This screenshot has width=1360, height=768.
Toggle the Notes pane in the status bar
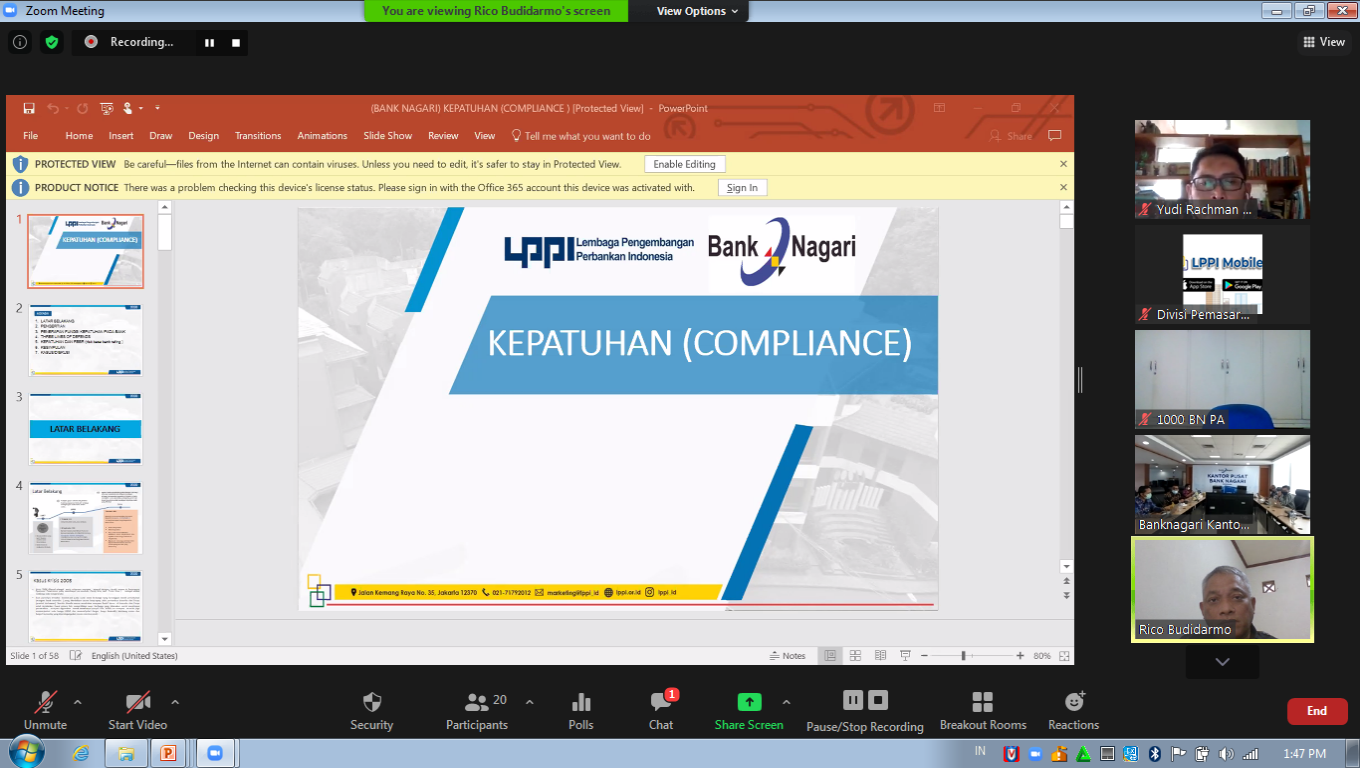point(787,656)
